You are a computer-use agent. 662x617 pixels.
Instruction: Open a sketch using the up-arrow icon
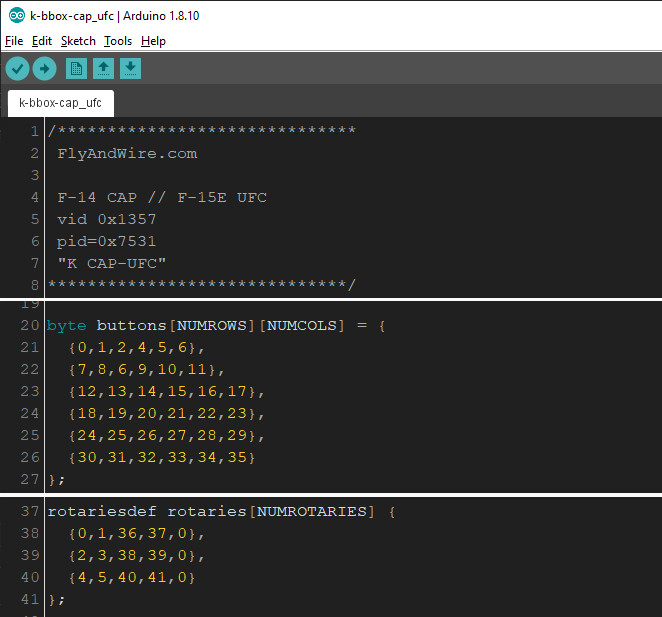[x=103, y=69]
